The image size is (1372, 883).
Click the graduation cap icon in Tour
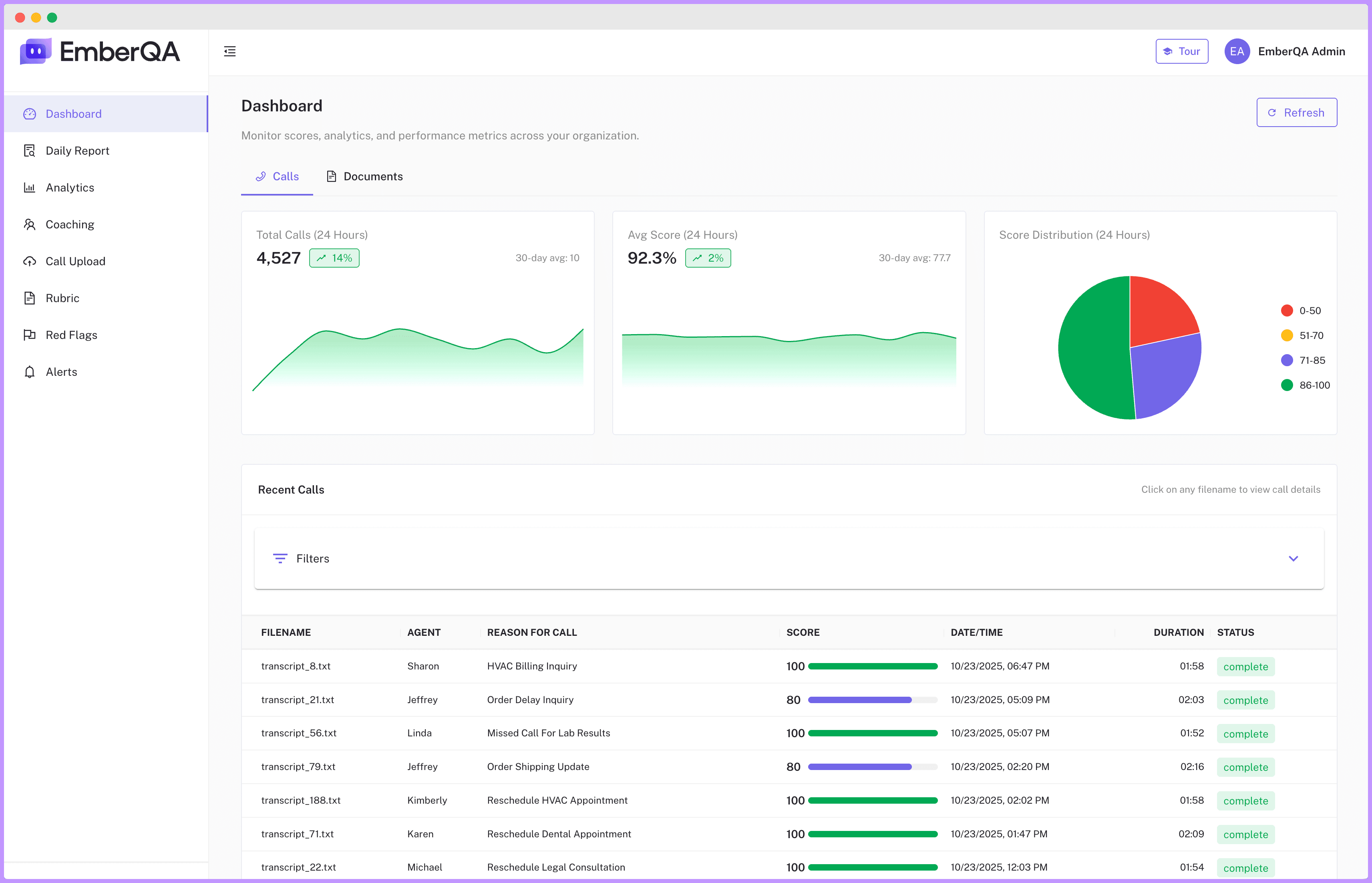pos(1167,52)
